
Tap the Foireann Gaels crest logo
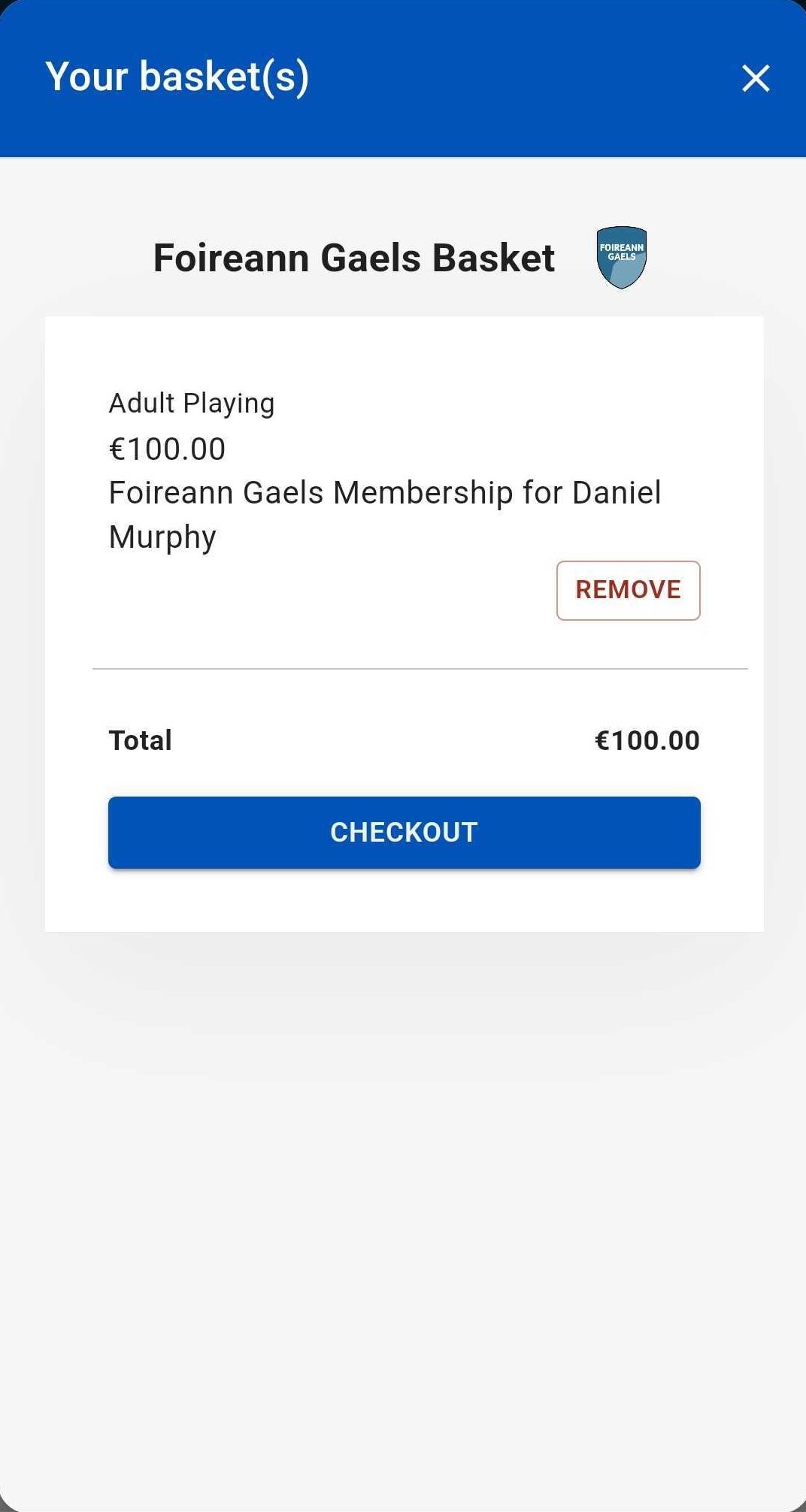click(622, 258)
